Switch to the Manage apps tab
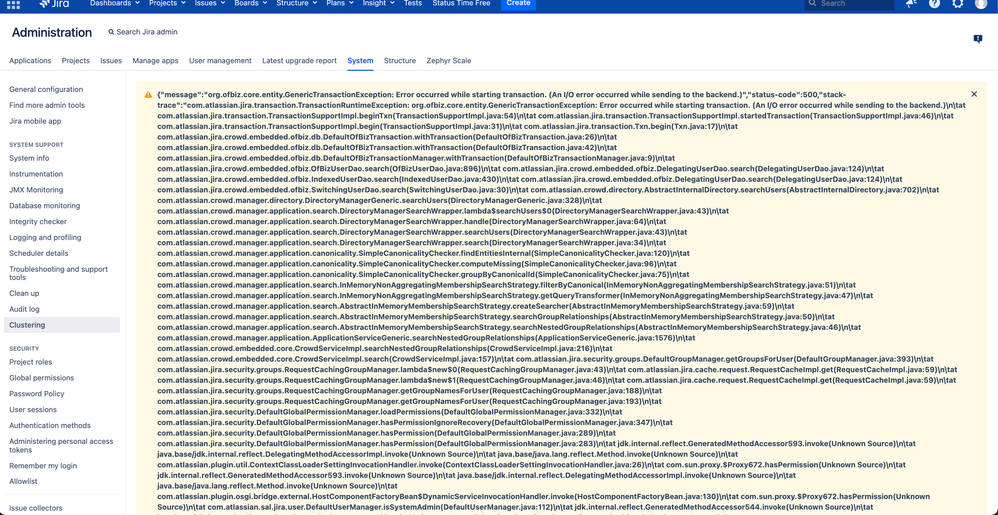This screenshot has height=515, width=998. pos(155,60)
